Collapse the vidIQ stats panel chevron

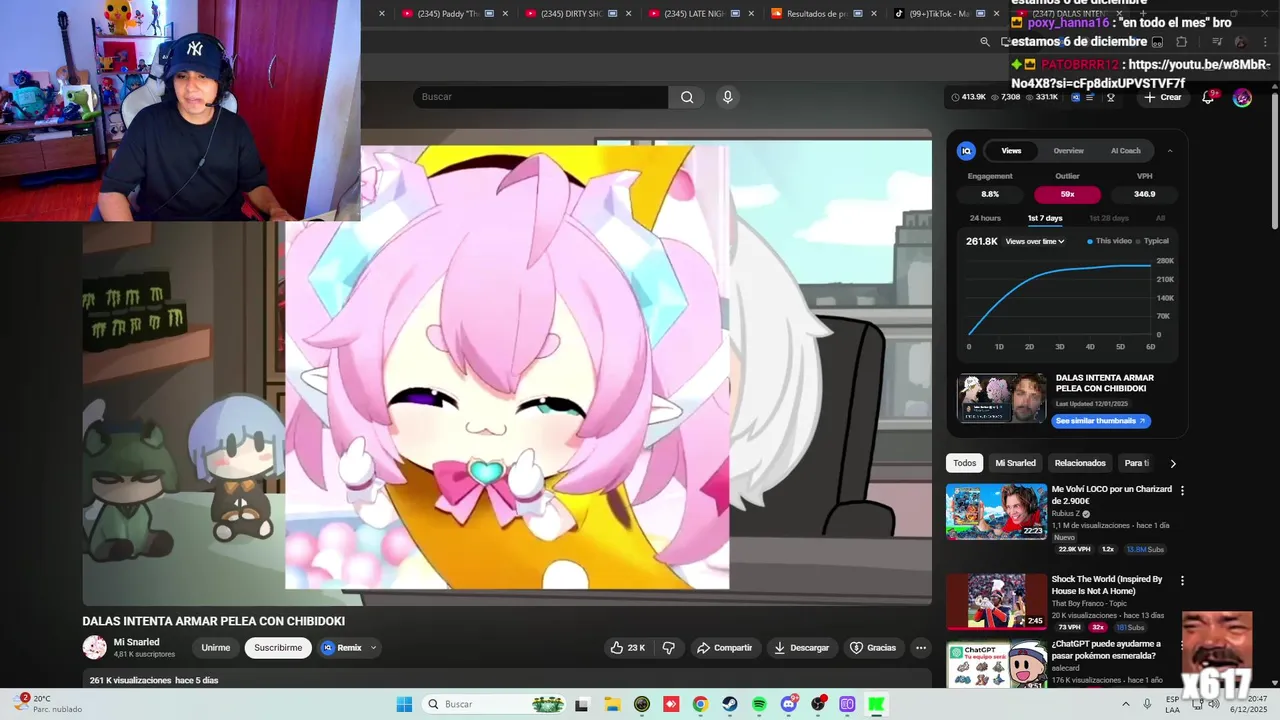click(1170, 151)
